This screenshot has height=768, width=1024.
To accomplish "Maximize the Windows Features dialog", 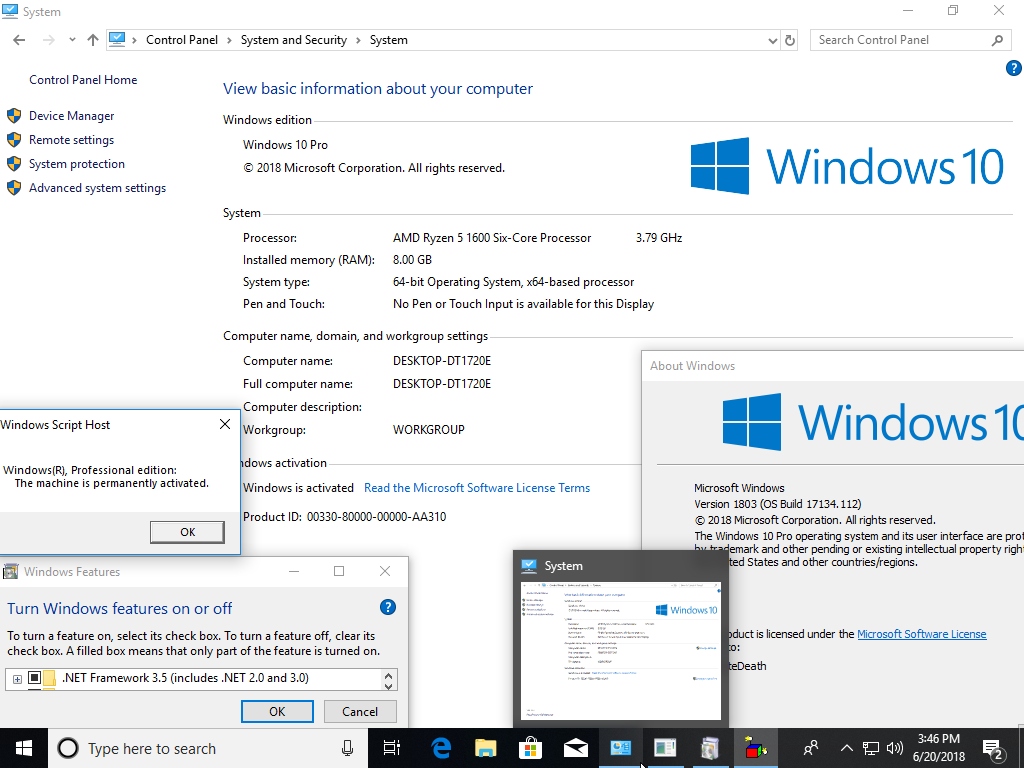I will pos(339,571).
